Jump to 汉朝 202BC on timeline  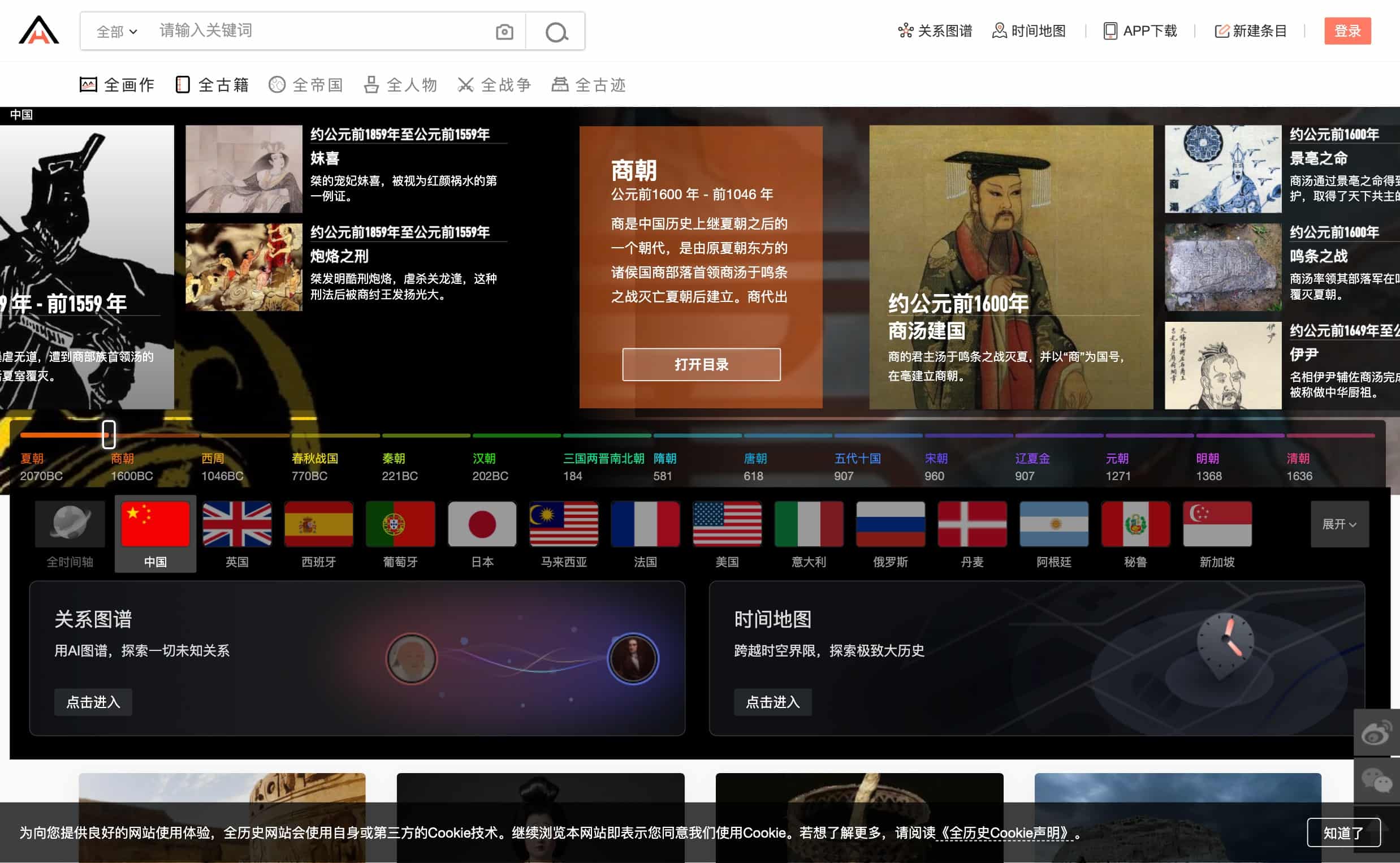click(x=490, y=467)
